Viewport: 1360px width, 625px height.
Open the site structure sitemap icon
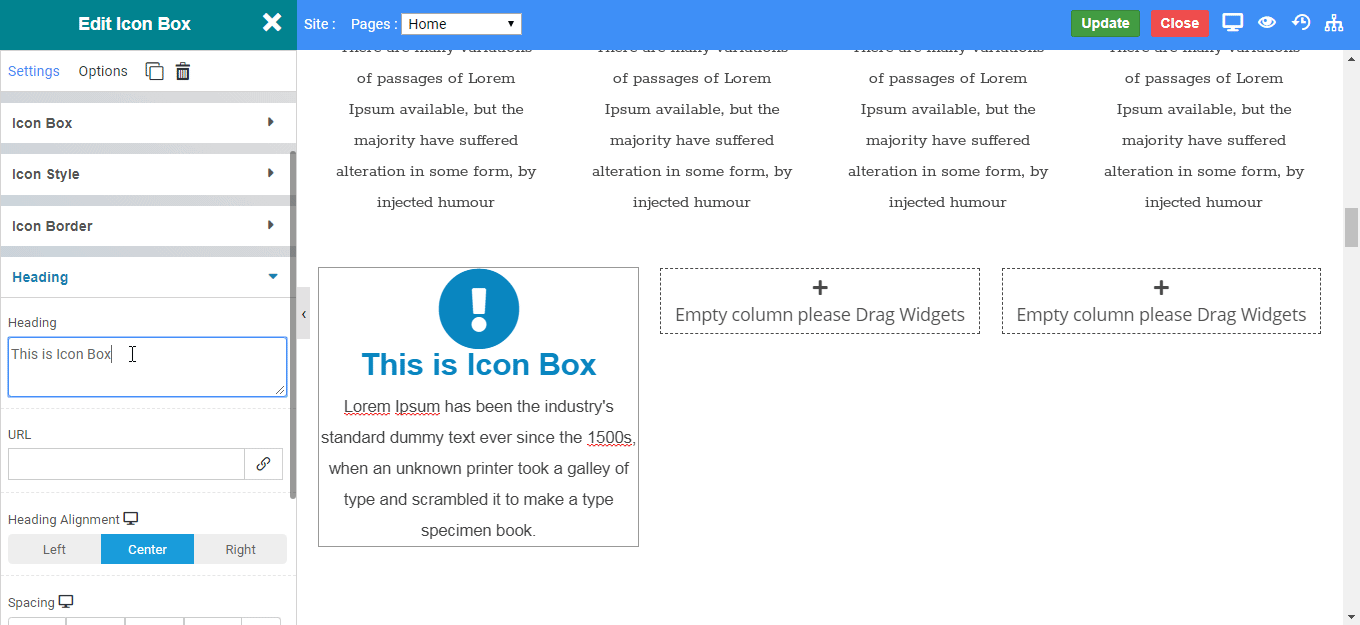[1334, 22]
